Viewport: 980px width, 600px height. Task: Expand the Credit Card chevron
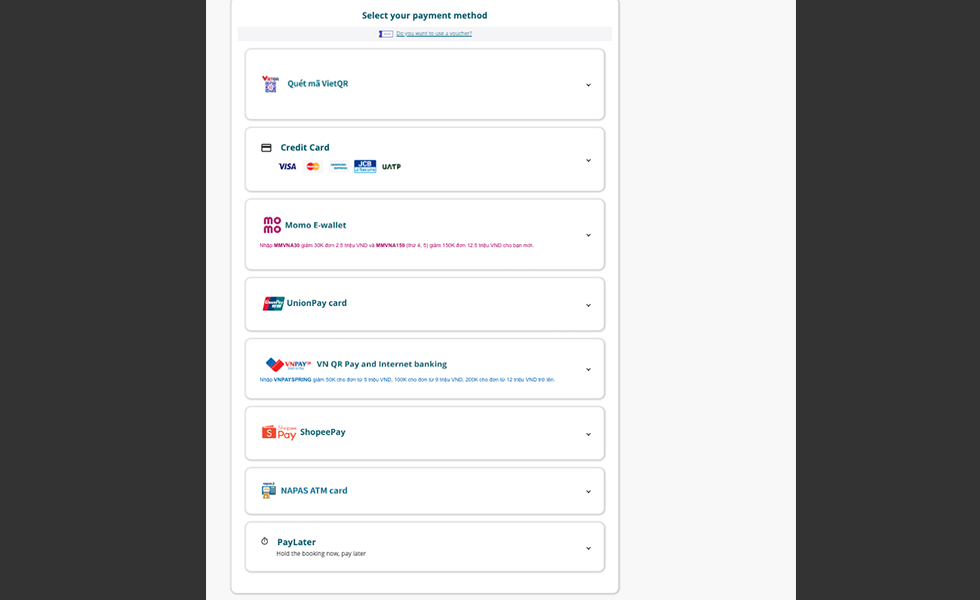click(588, 160)
